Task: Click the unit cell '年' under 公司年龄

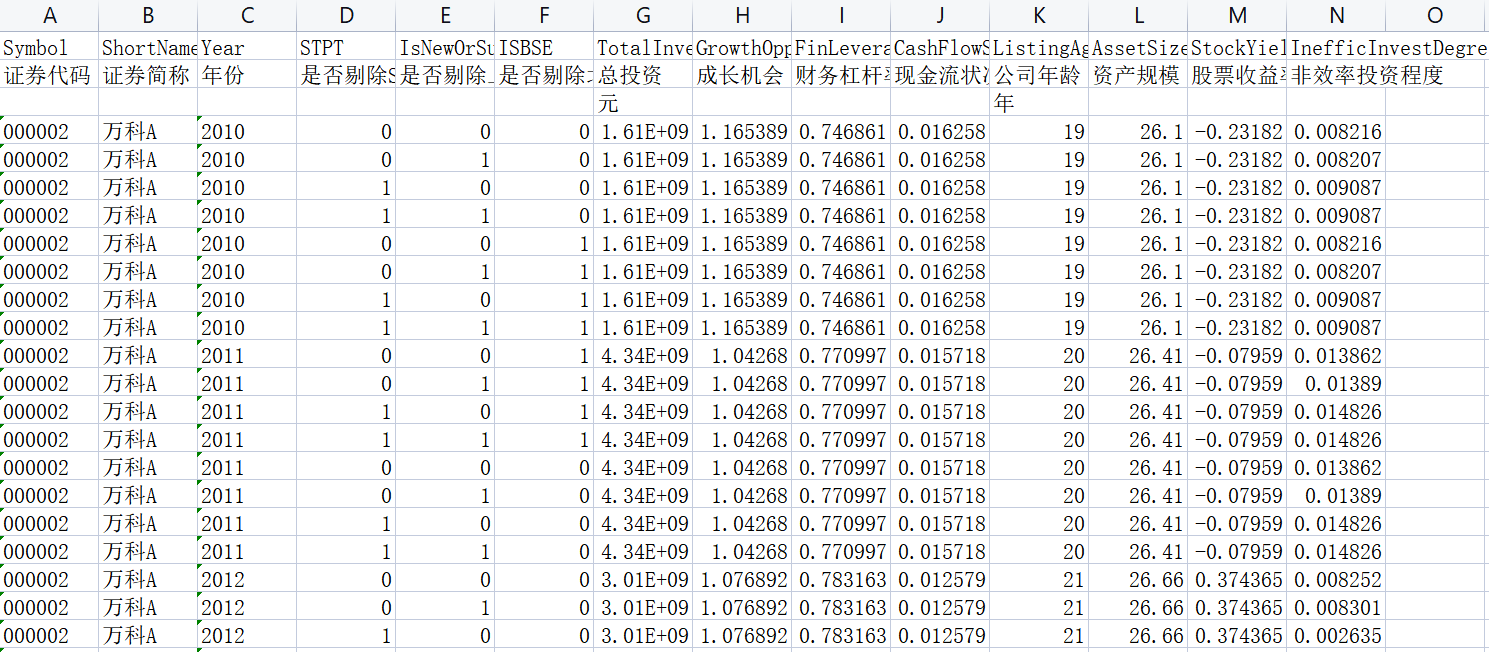Action: tap(1040, 103)
